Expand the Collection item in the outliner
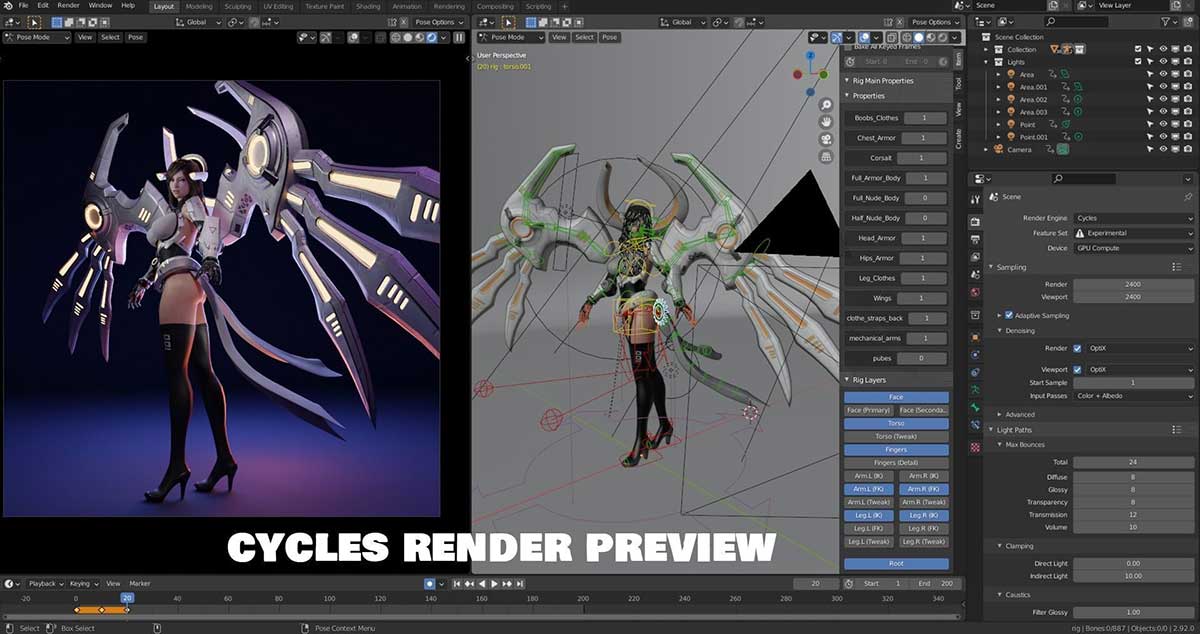This screenshot has width=1200, height=634. [988, 49]
